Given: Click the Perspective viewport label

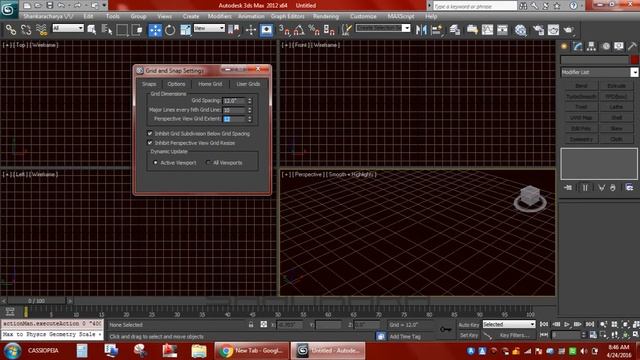Looking at the screenshot, I should [308, 174].
